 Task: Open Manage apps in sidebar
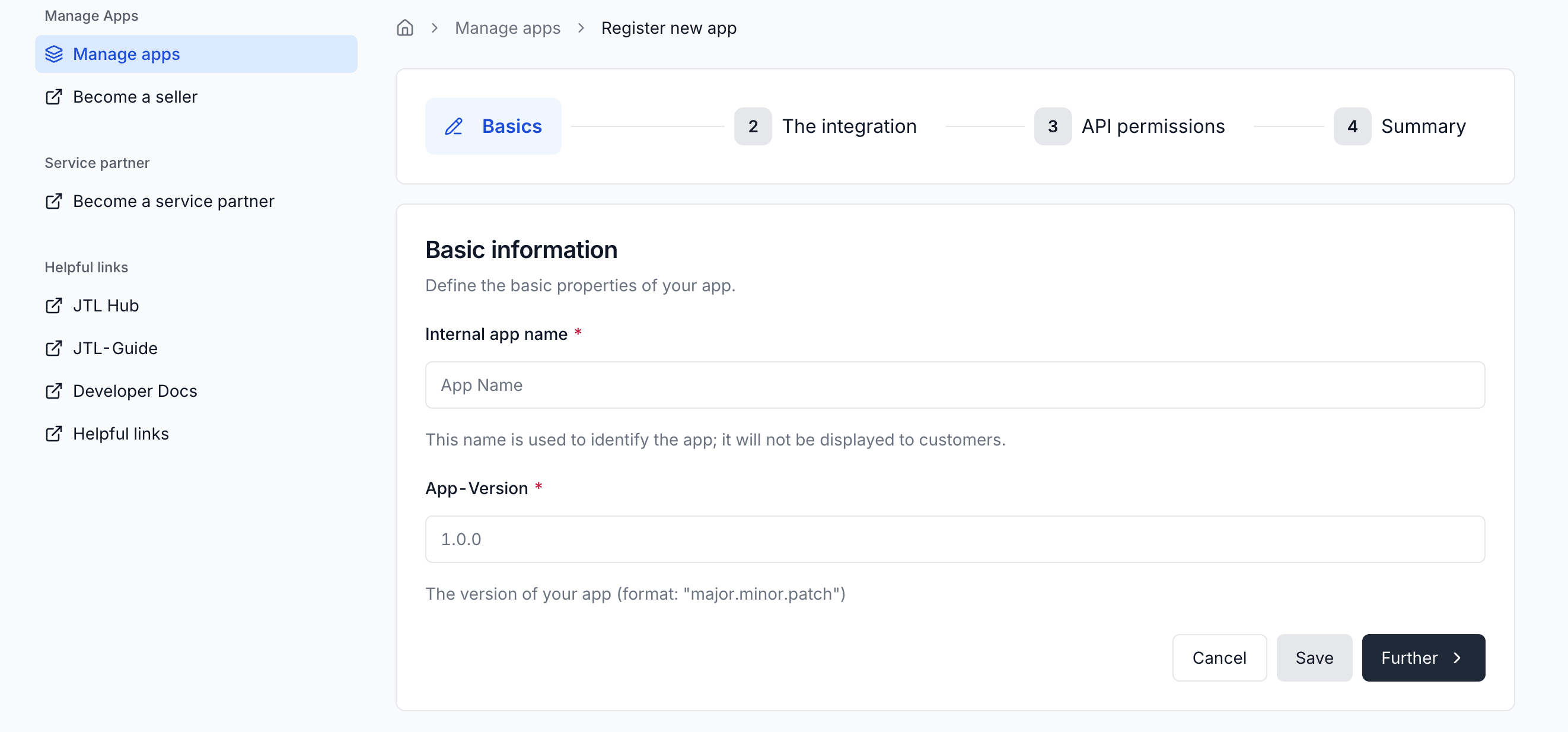point(196,54)
